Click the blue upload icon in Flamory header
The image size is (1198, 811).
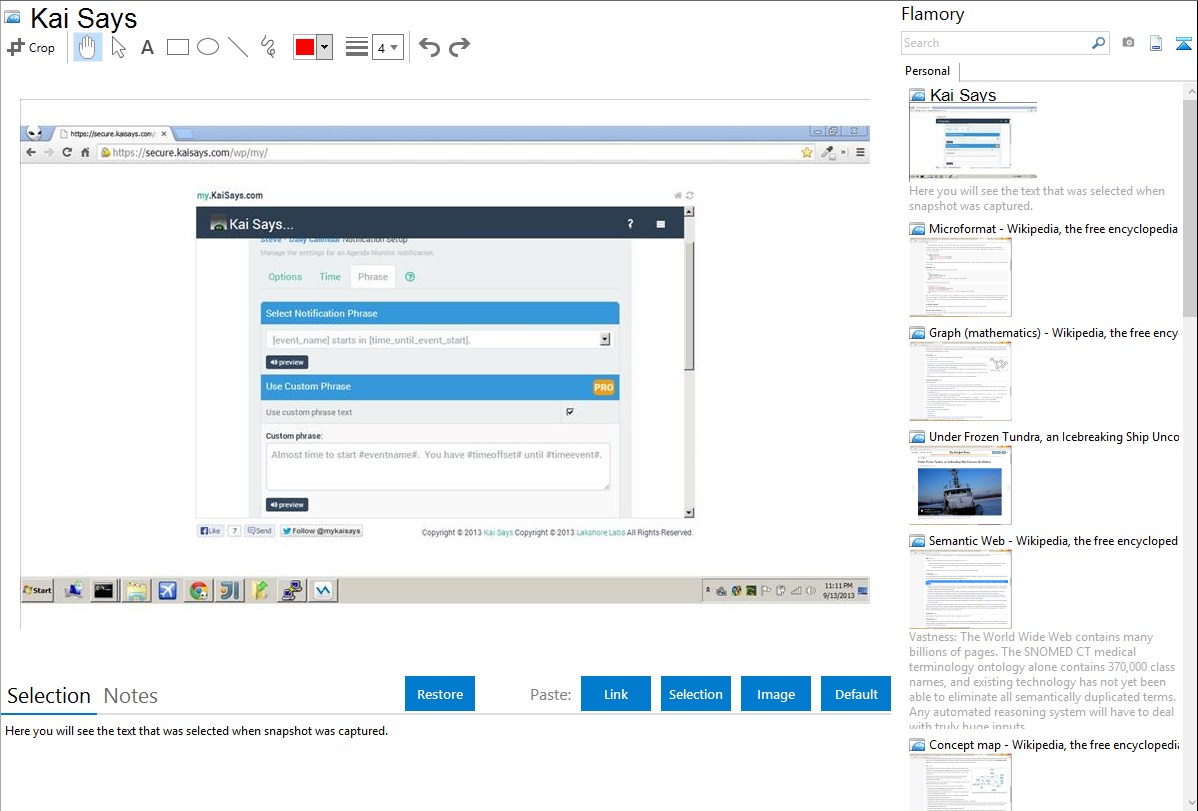(1183, 43)
